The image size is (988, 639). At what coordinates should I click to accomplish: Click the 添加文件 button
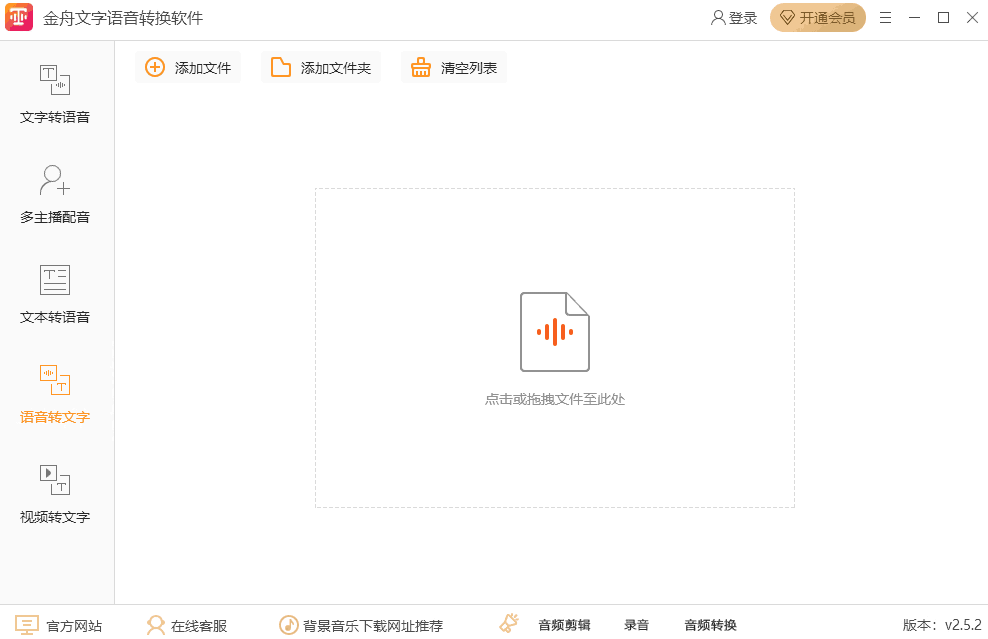[188, 67]
